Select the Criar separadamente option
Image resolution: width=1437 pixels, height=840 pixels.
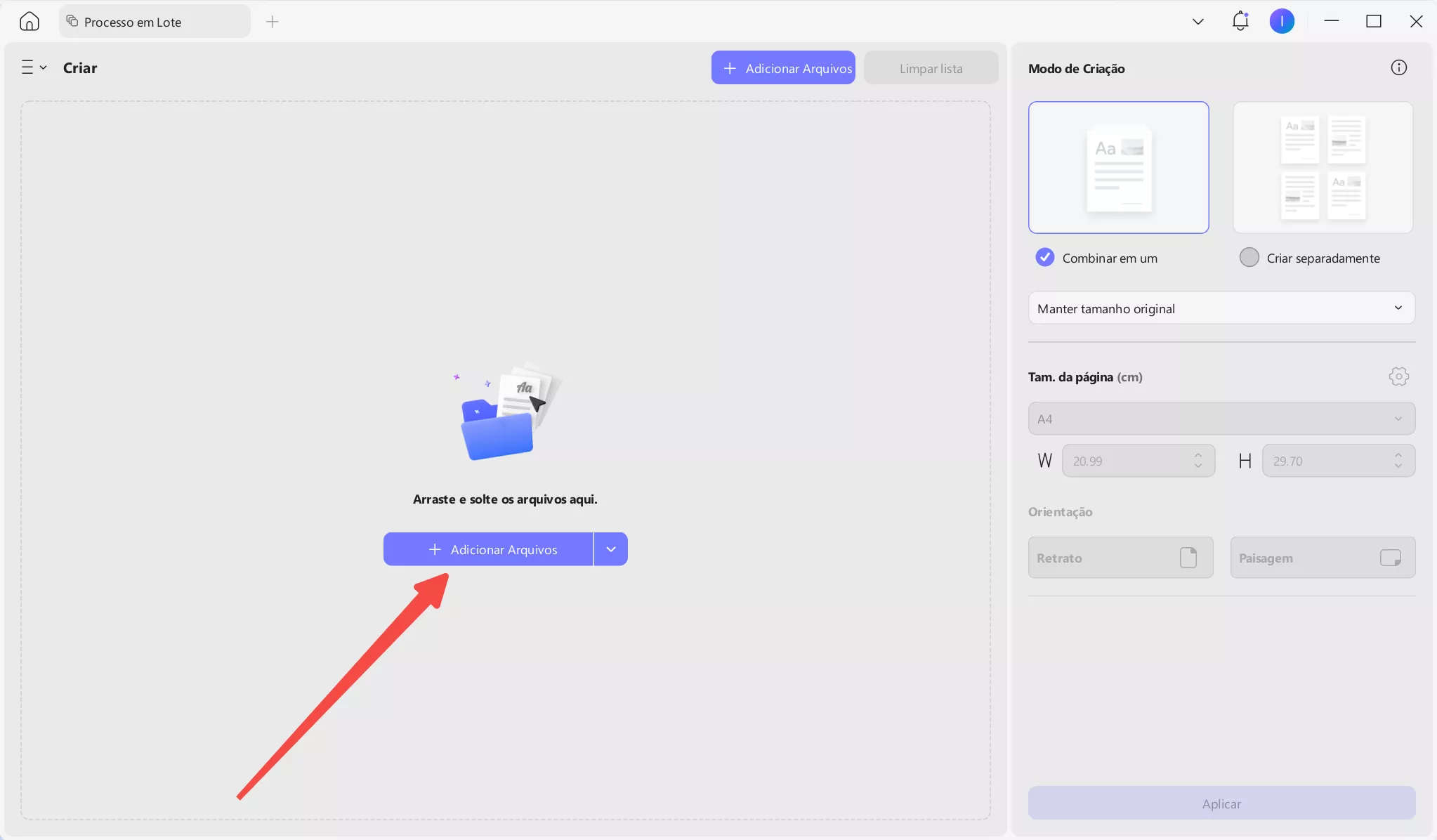[x=1249, y=257]
